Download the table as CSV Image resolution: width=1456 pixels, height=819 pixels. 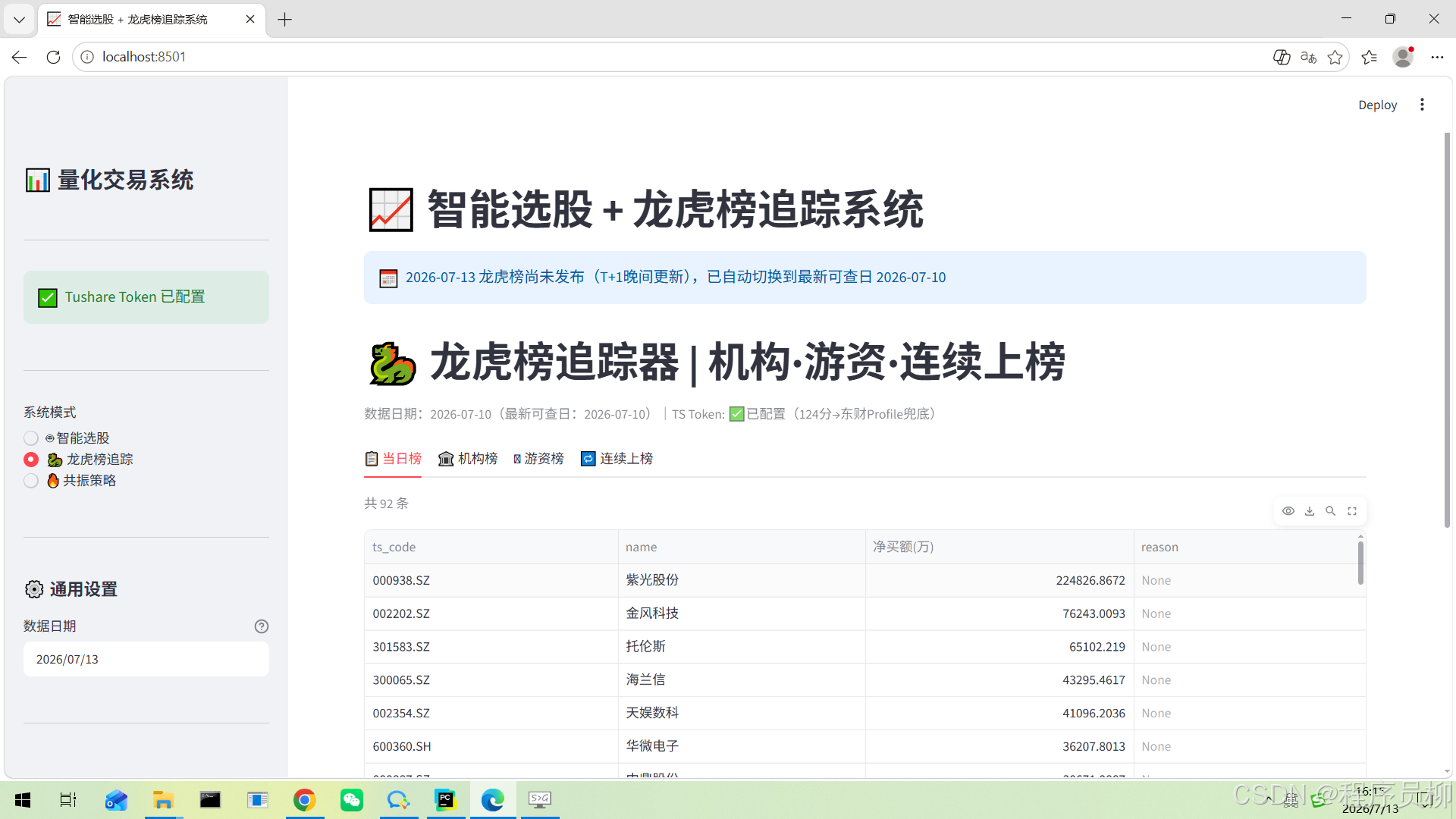click(x=1310, y=511)
